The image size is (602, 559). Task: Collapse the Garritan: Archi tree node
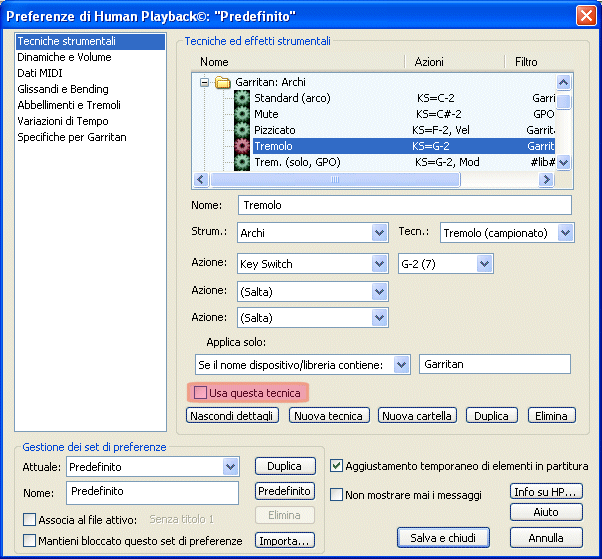tap(204, 83)
